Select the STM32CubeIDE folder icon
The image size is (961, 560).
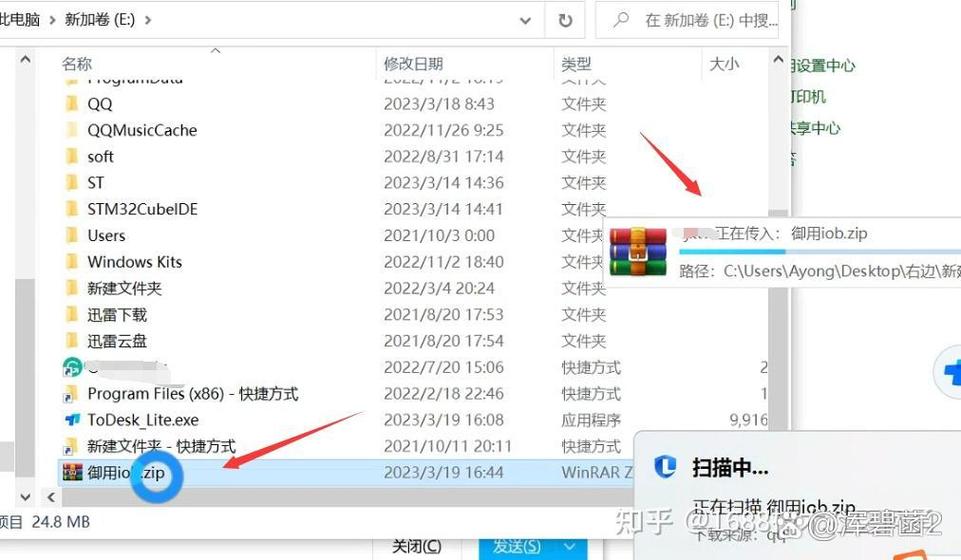coord(72,208)
